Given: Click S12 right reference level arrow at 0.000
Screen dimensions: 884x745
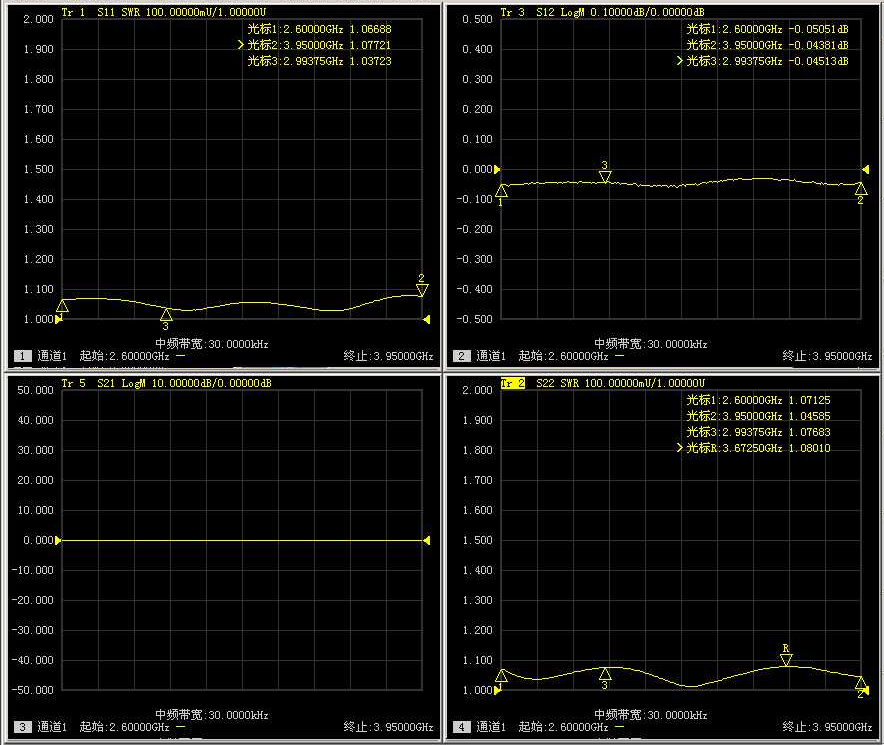Looking at the screenshot, I should pos(865,169).
